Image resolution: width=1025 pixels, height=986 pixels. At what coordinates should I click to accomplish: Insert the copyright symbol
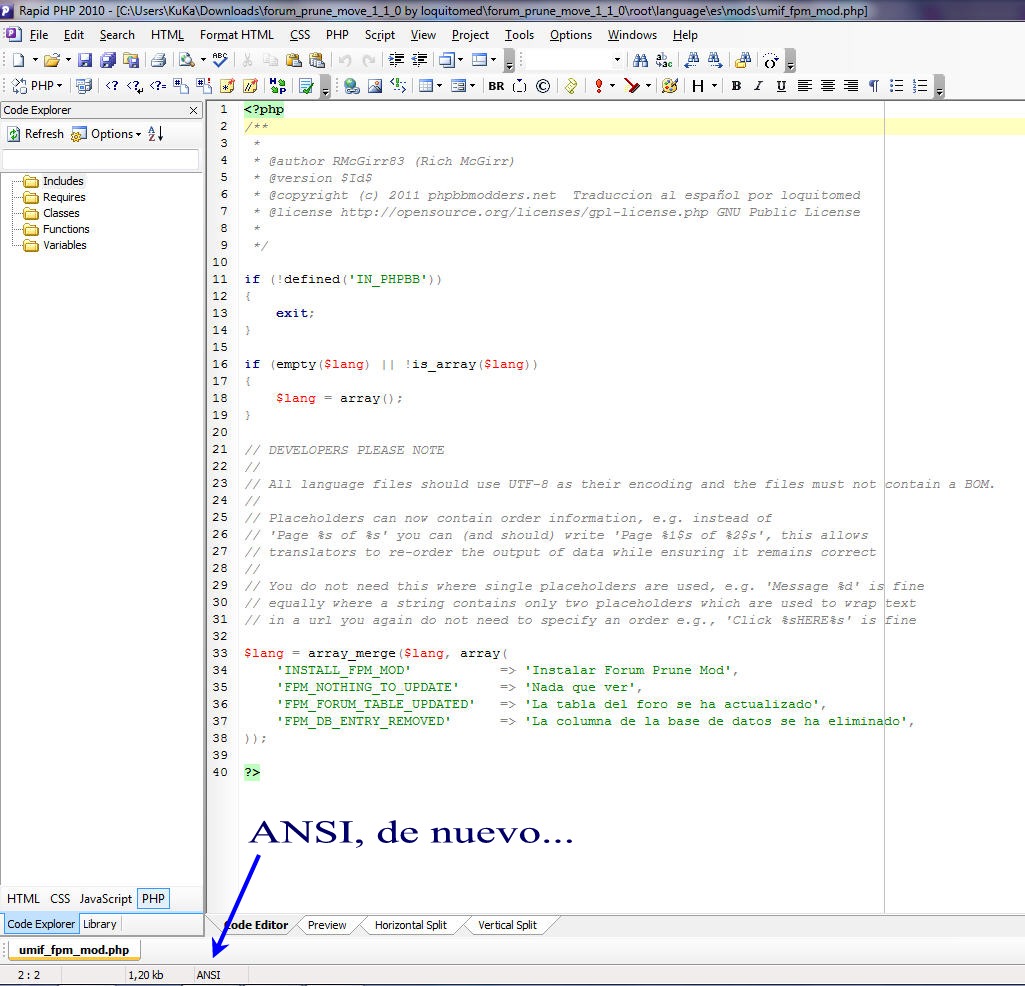[543, 86]
